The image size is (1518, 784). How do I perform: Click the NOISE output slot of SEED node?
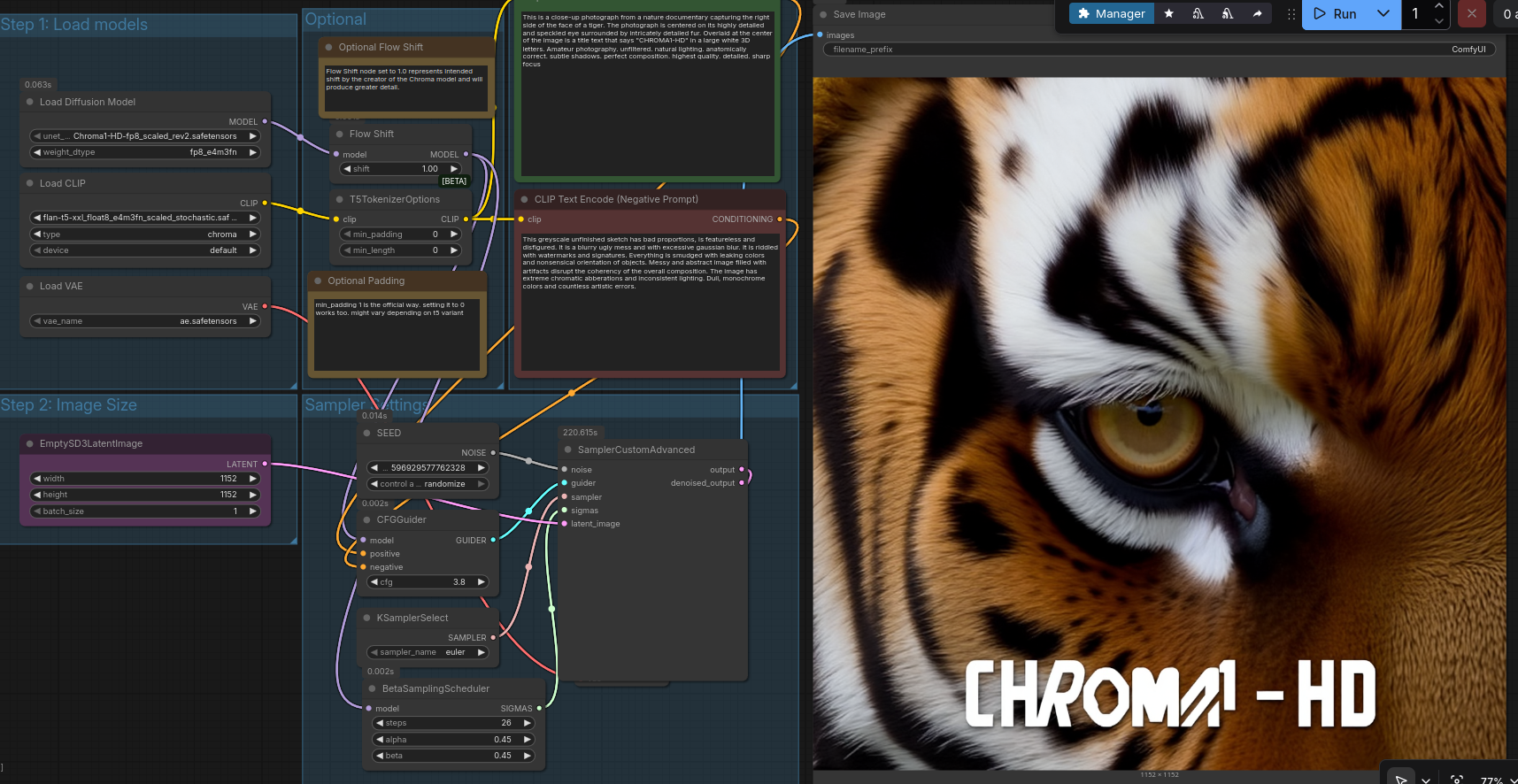(493, 452)
